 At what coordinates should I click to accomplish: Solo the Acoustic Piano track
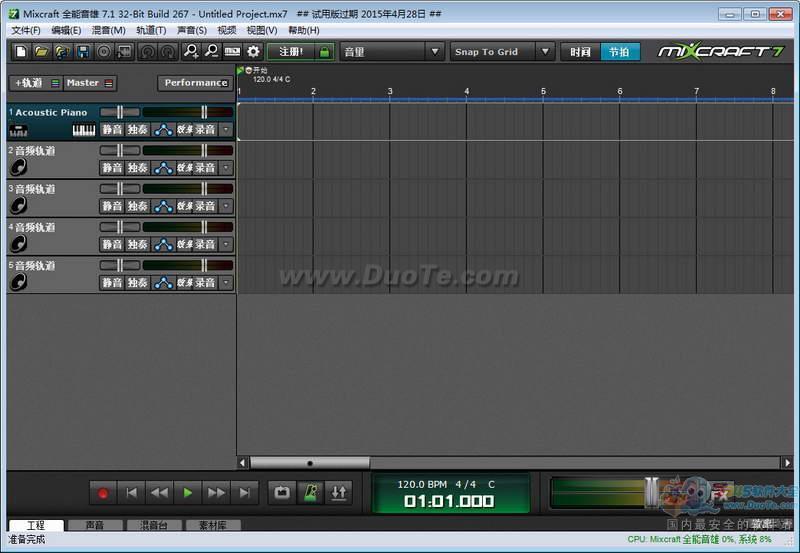pos(137,130)
